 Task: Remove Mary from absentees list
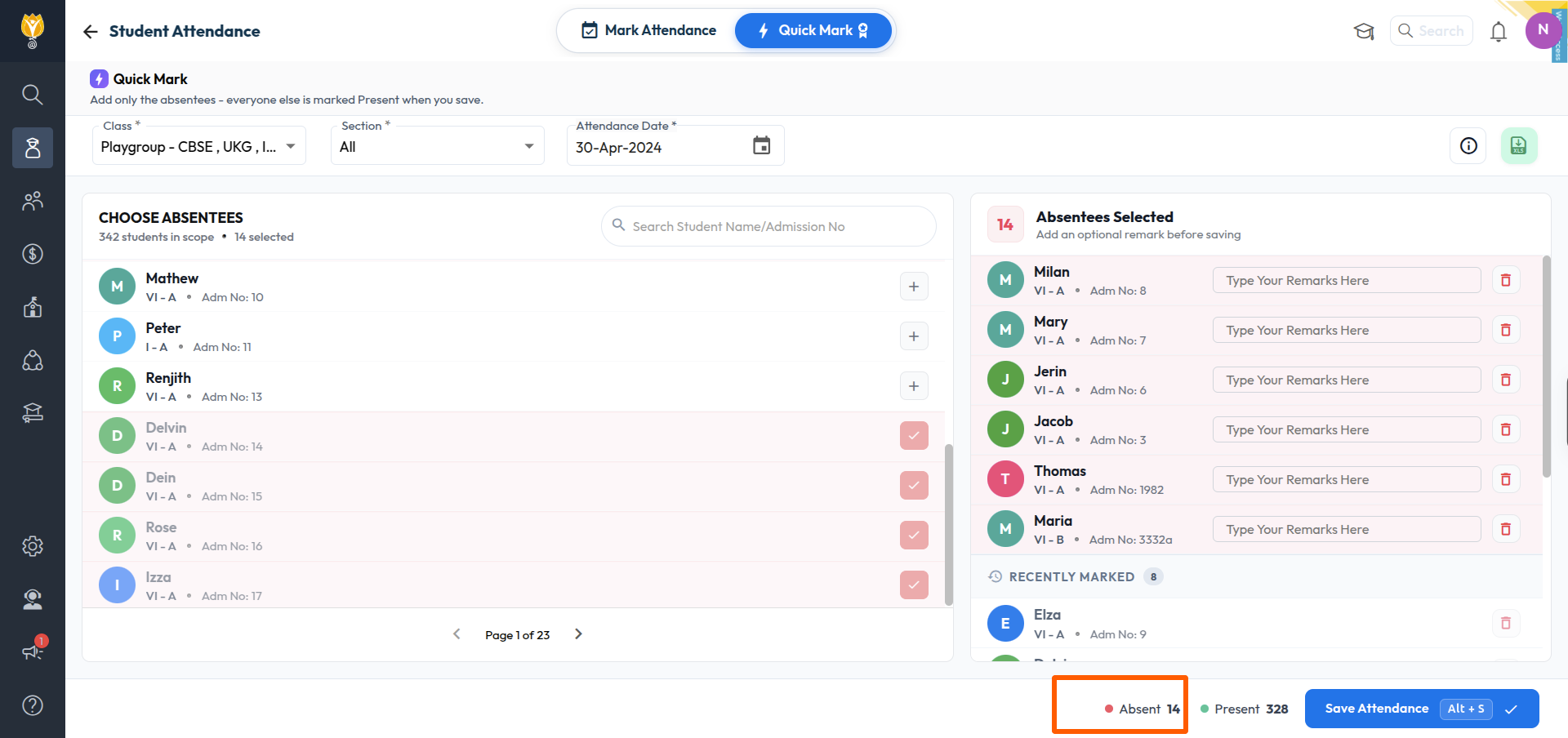[1506, 330]
